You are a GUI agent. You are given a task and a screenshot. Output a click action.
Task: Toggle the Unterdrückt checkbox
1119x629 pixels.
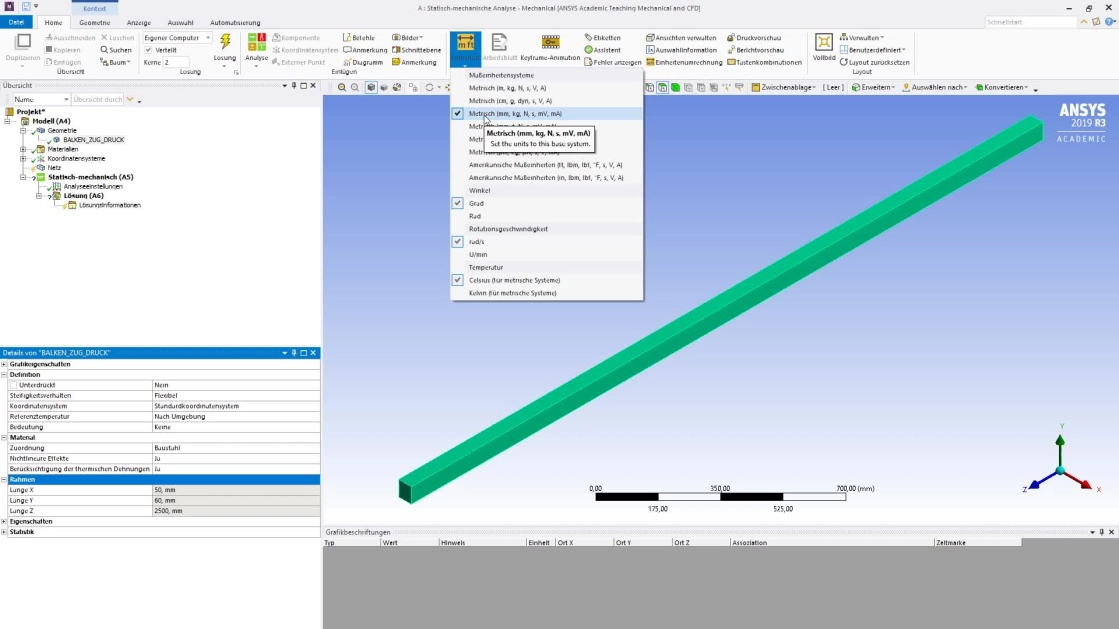[14, 385]
